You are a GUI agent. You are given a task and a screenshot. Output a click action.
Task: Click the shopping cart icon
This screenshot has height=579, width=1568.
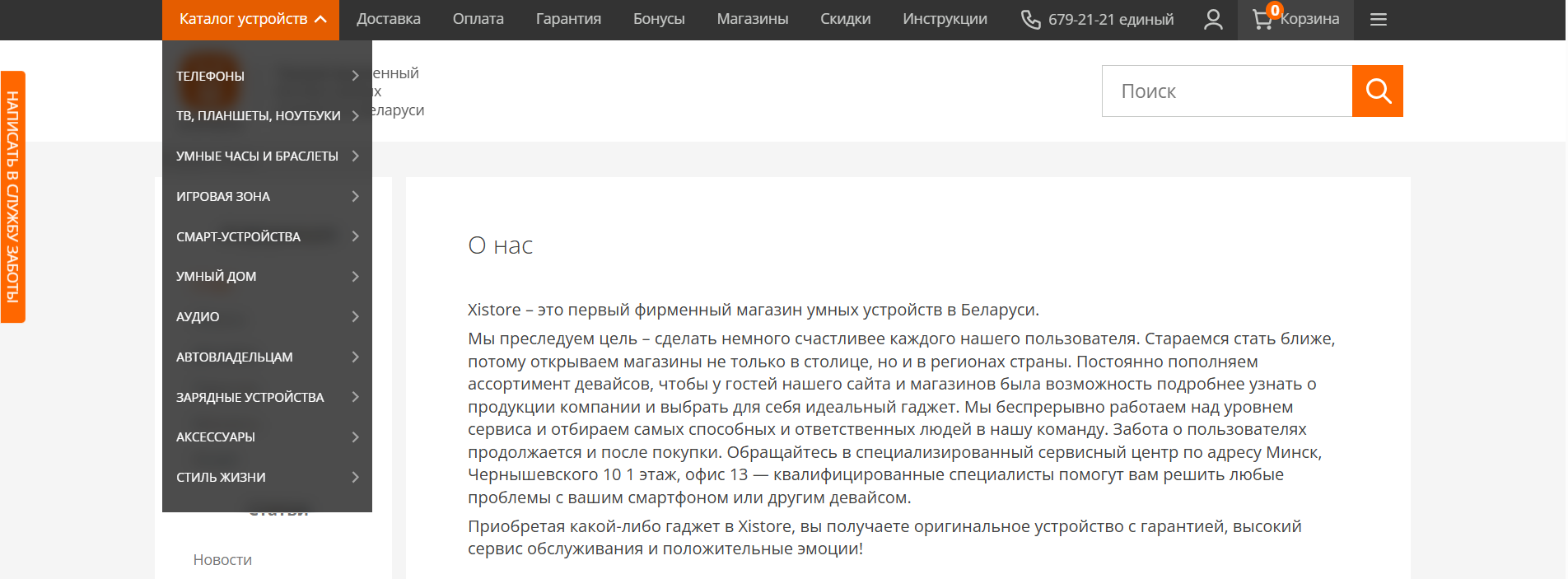pos(1262,19)
